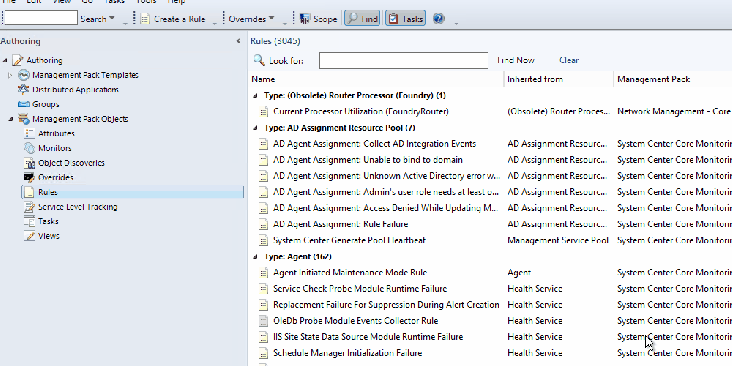Click the Attributes icon
732x366 pixels.
[x=29, y=134]
